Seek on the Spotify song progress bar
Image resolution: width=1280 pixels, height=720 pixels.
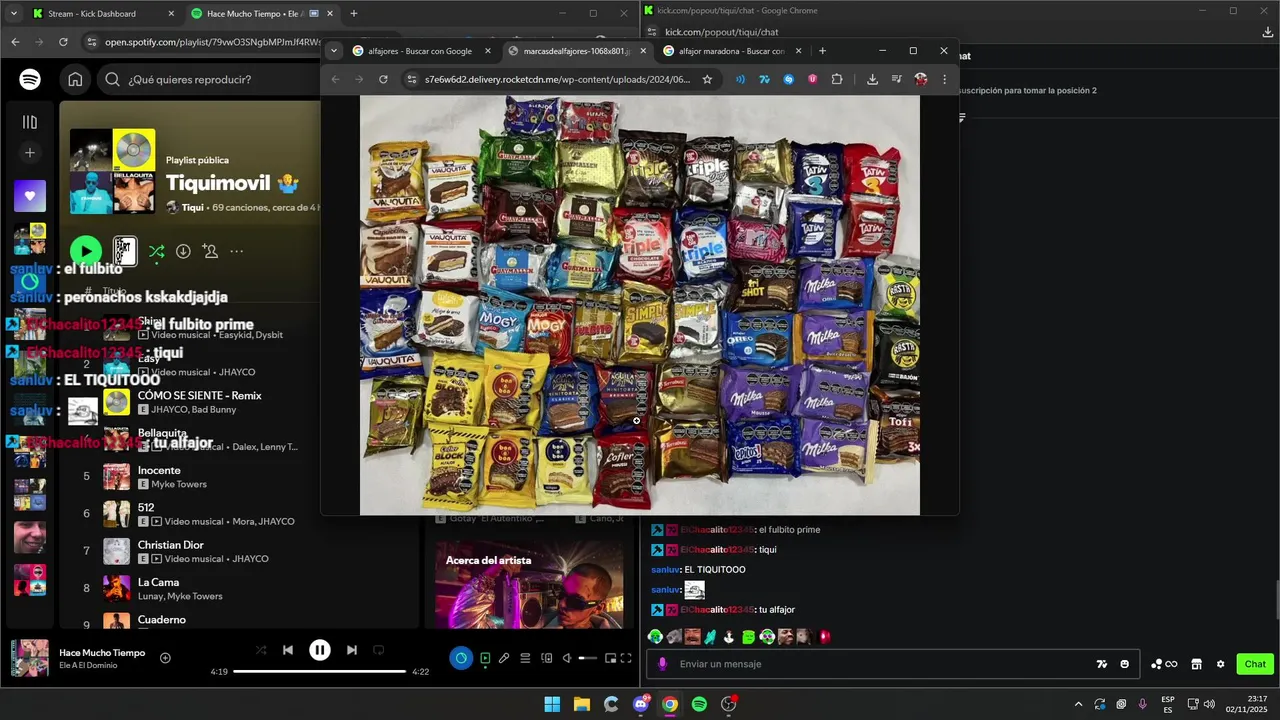(319, 672)
